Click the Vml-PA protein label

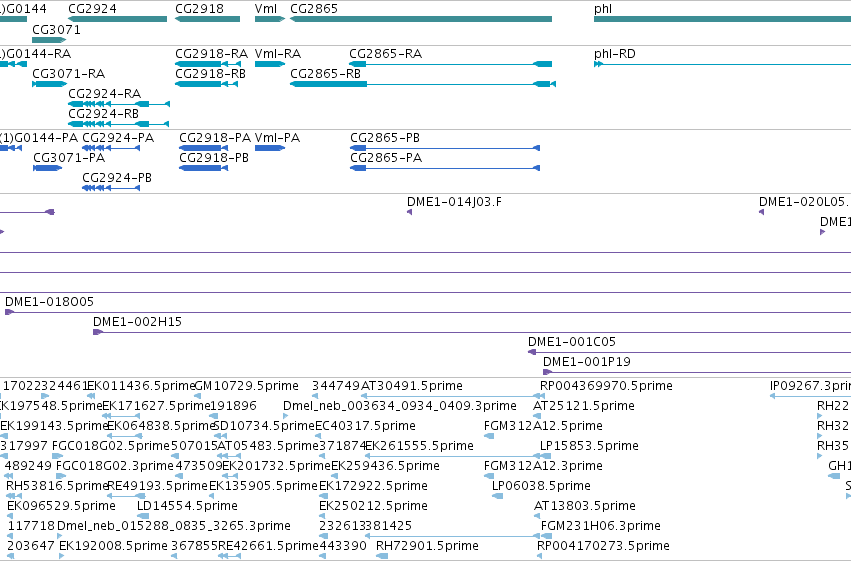[277, 138]
